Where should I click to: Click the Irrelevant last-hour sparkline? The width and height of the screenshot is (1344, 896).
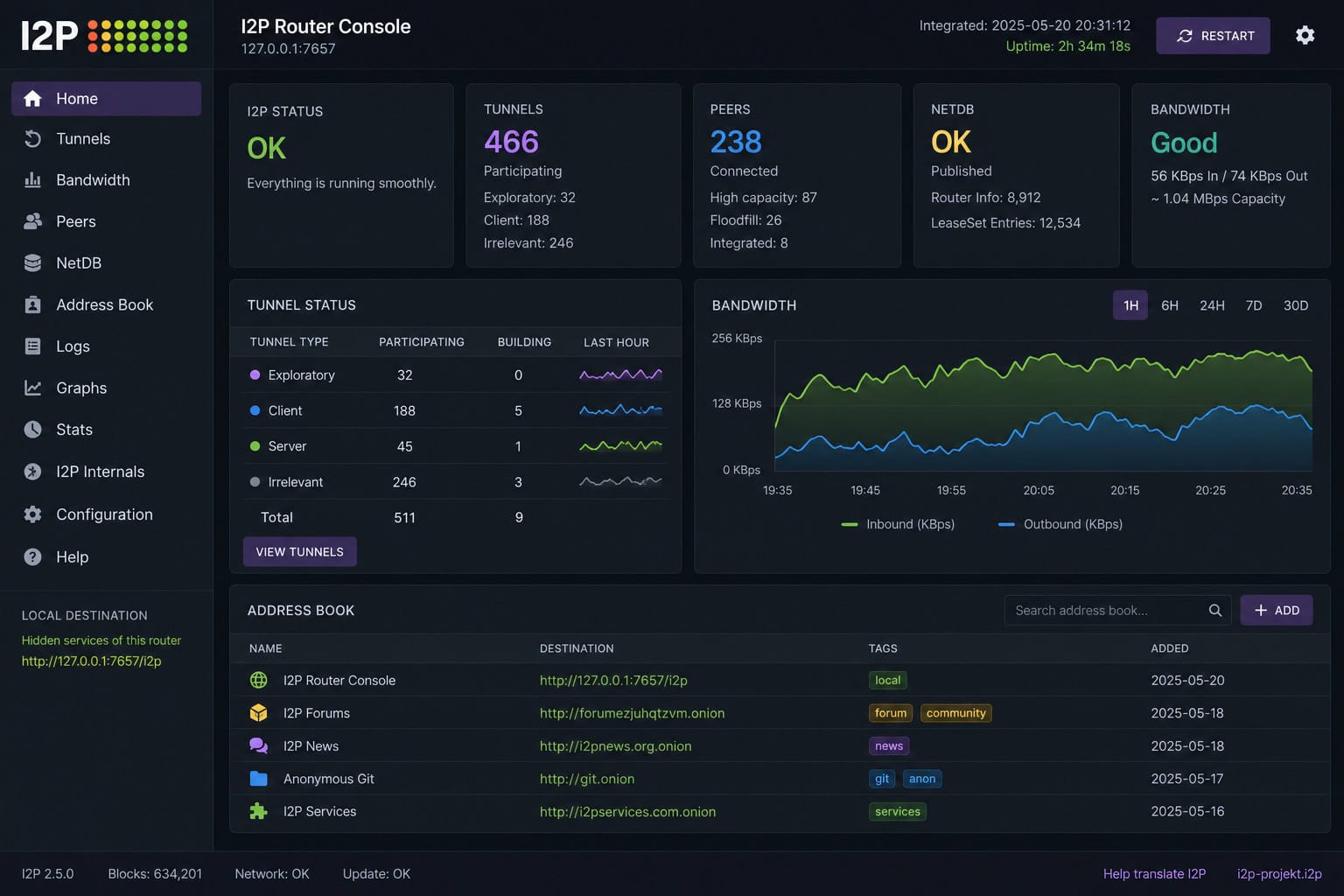point(620,481)
